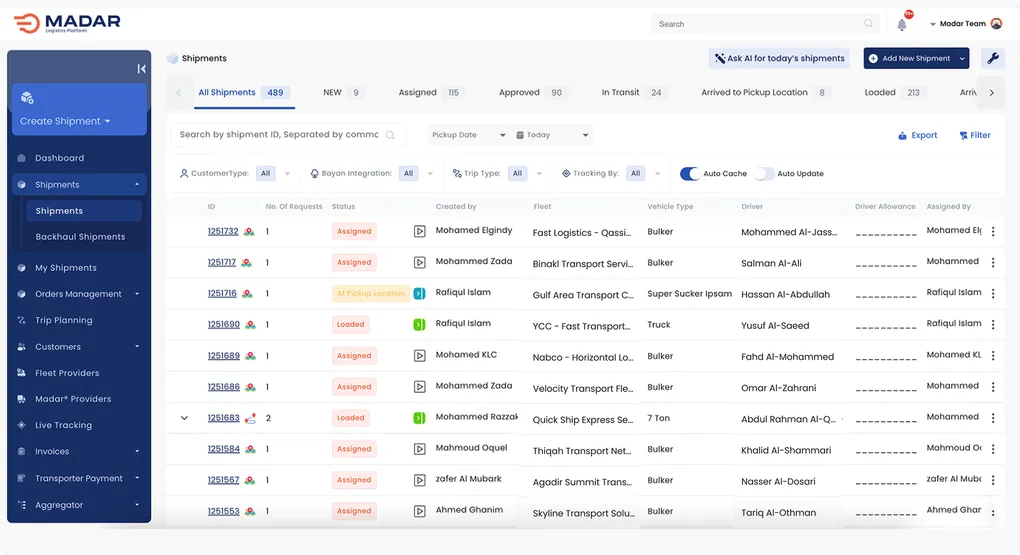Screen dimensions: 1020x555
Task: Enable the Auto Update toggle
Action: 764,174
